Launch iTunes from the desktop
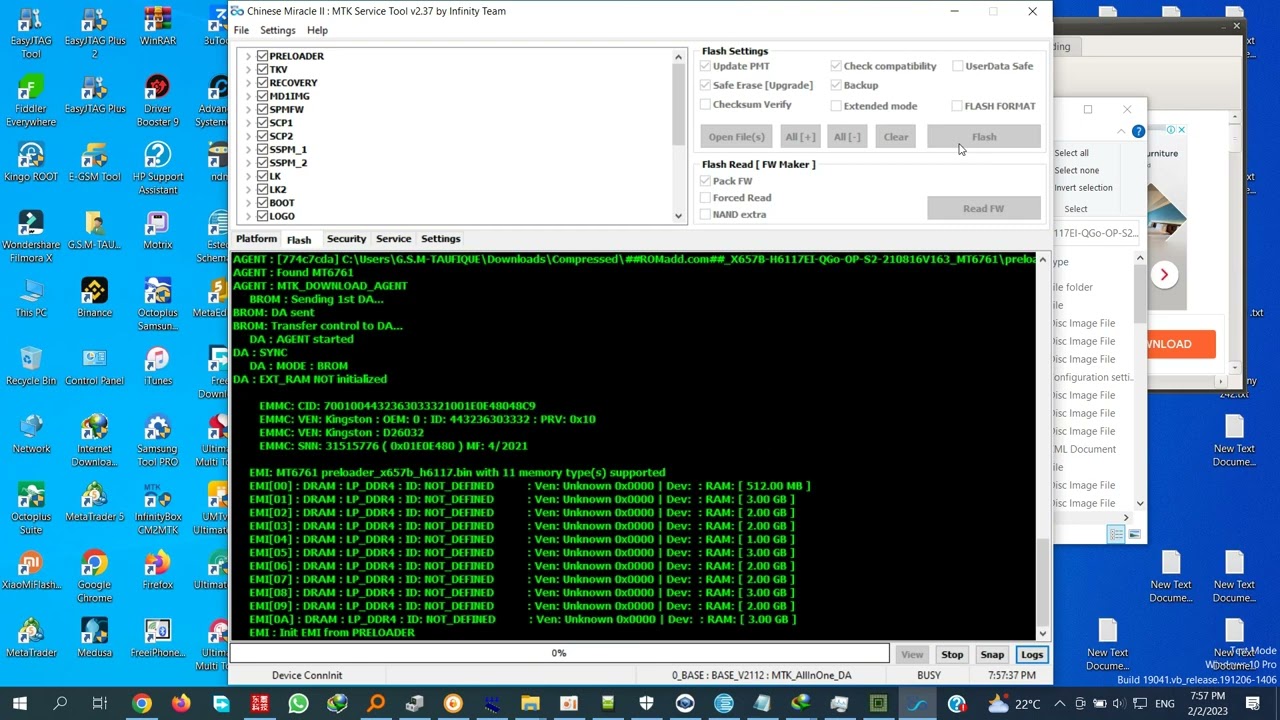 tap(157, 366)
